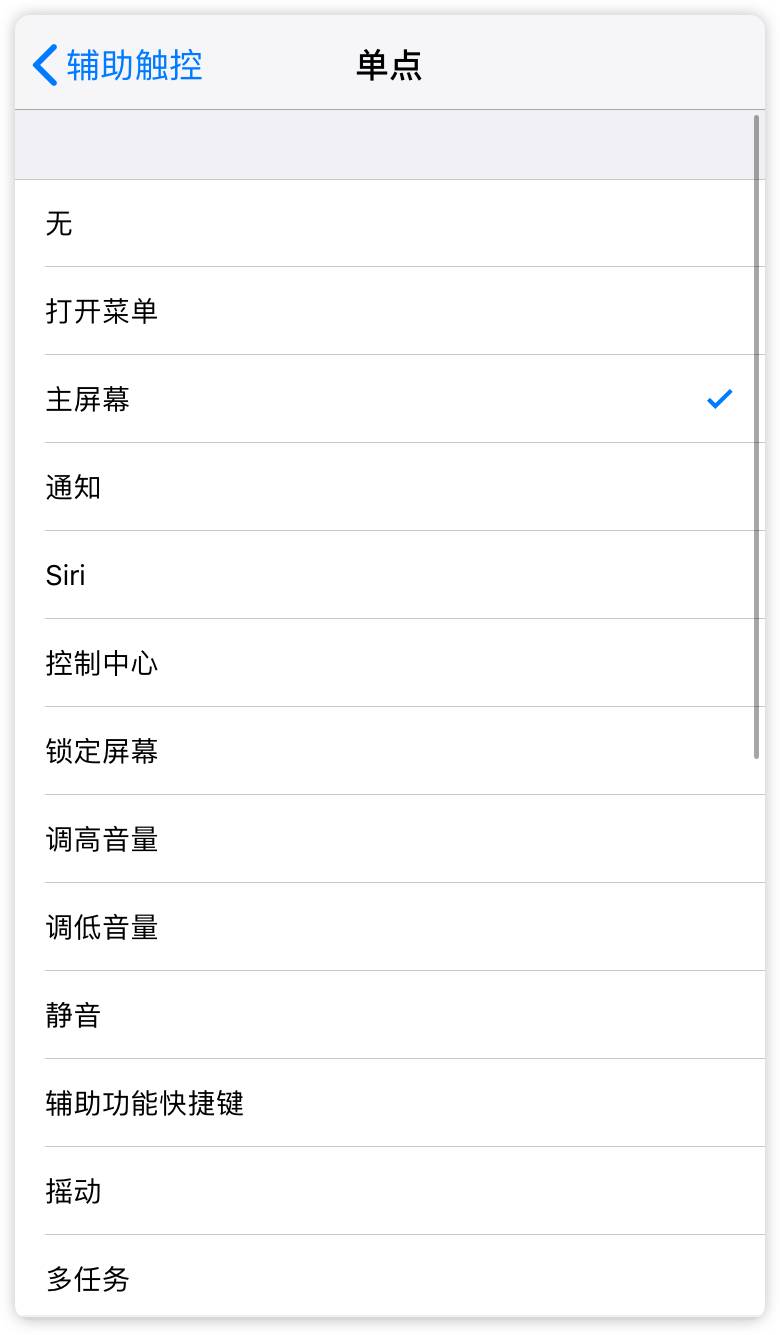The height and width of the screenshot is (1335, 780).
Task: Go back to 辅助触控 settings
Action: point(134,65)
